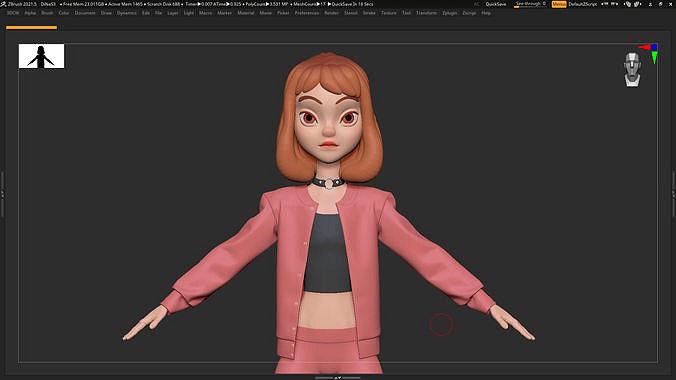676x380 pixels.
Task: Open the Marker menu
Action: 225,13
